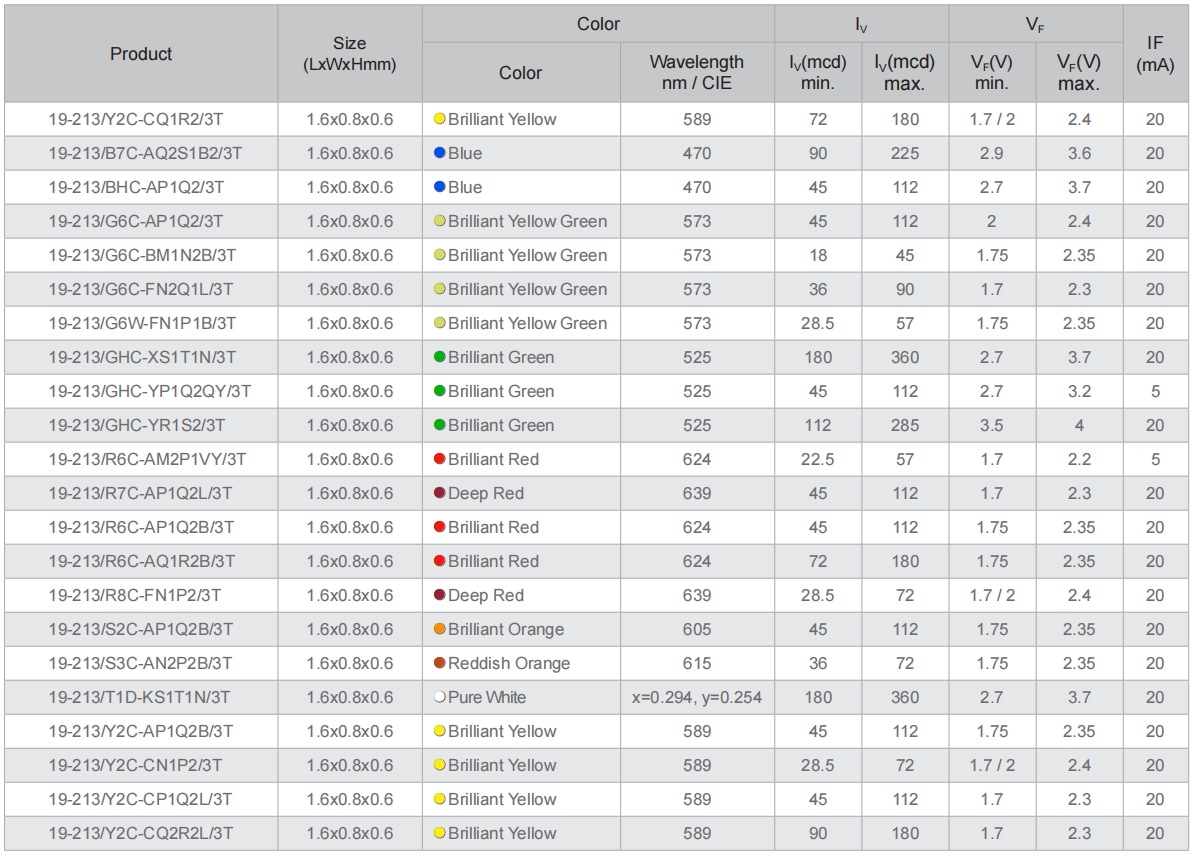Click the Wavelength nm / CIE header
Image resolution: width=1193 pixels, height=859 pixels.
(x=697, y=72)
